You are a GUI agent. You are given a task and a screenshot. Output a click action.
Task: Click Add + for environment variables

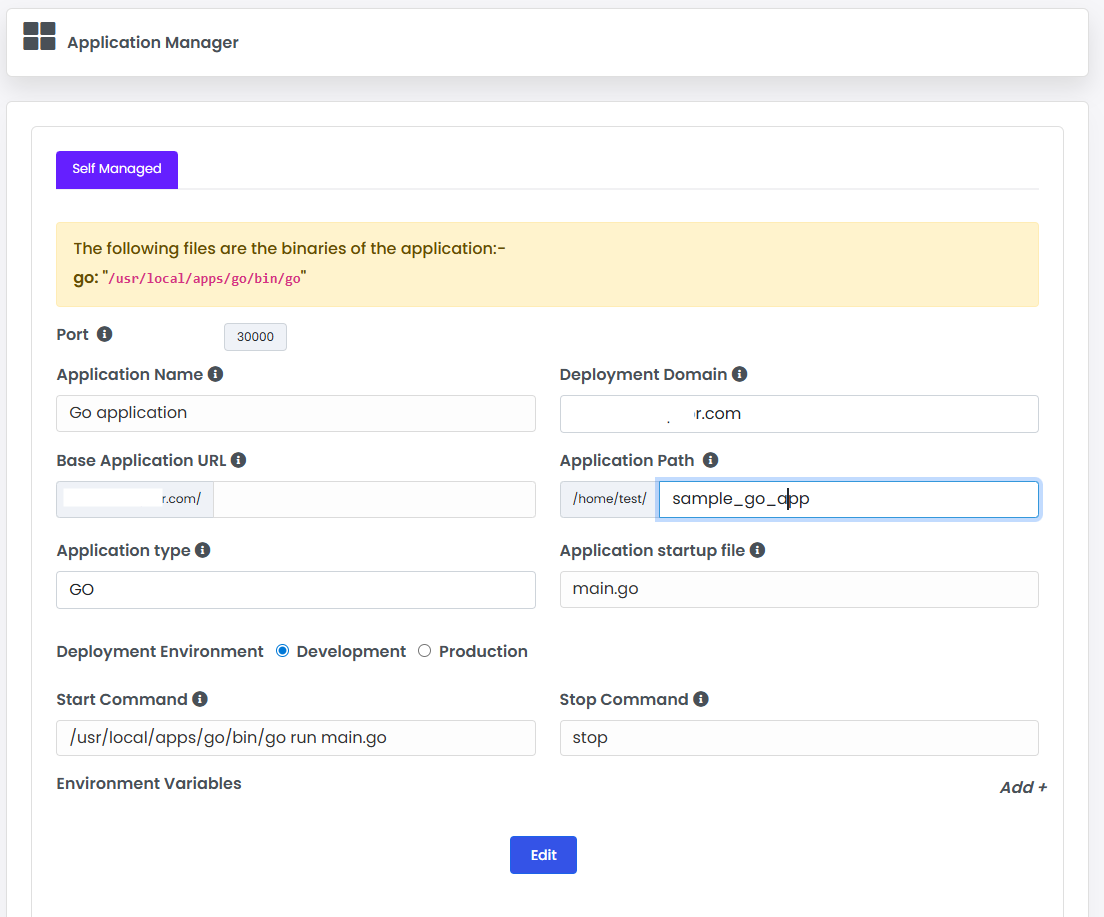(1022, 787)
